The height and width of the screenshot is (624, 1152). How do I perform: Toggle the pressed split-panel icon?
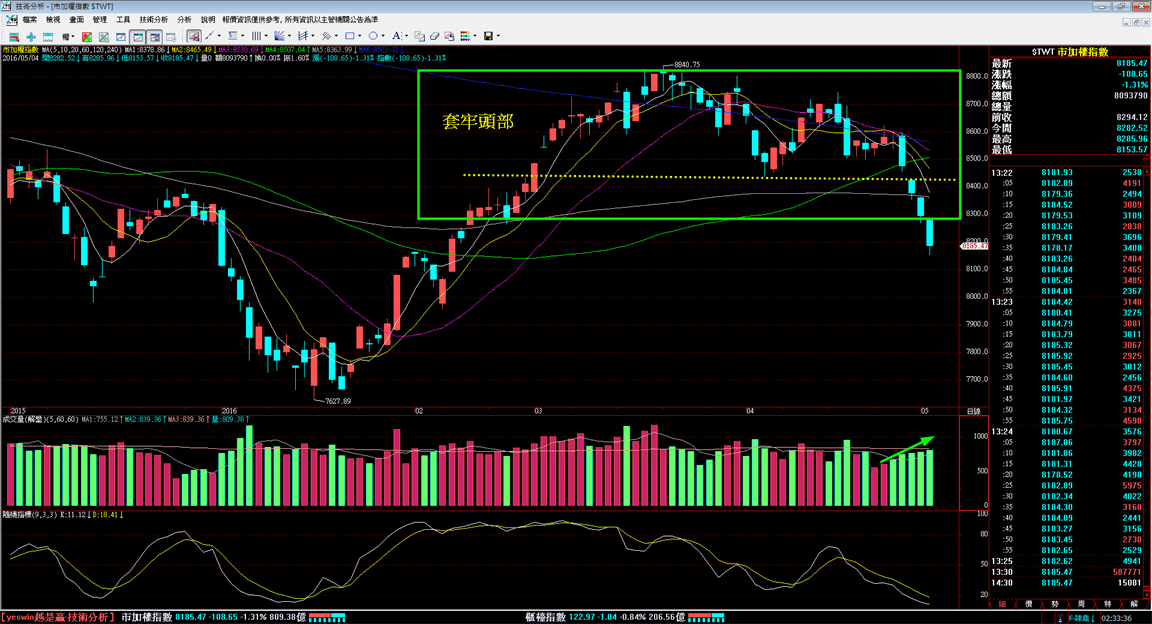(155, 36)
